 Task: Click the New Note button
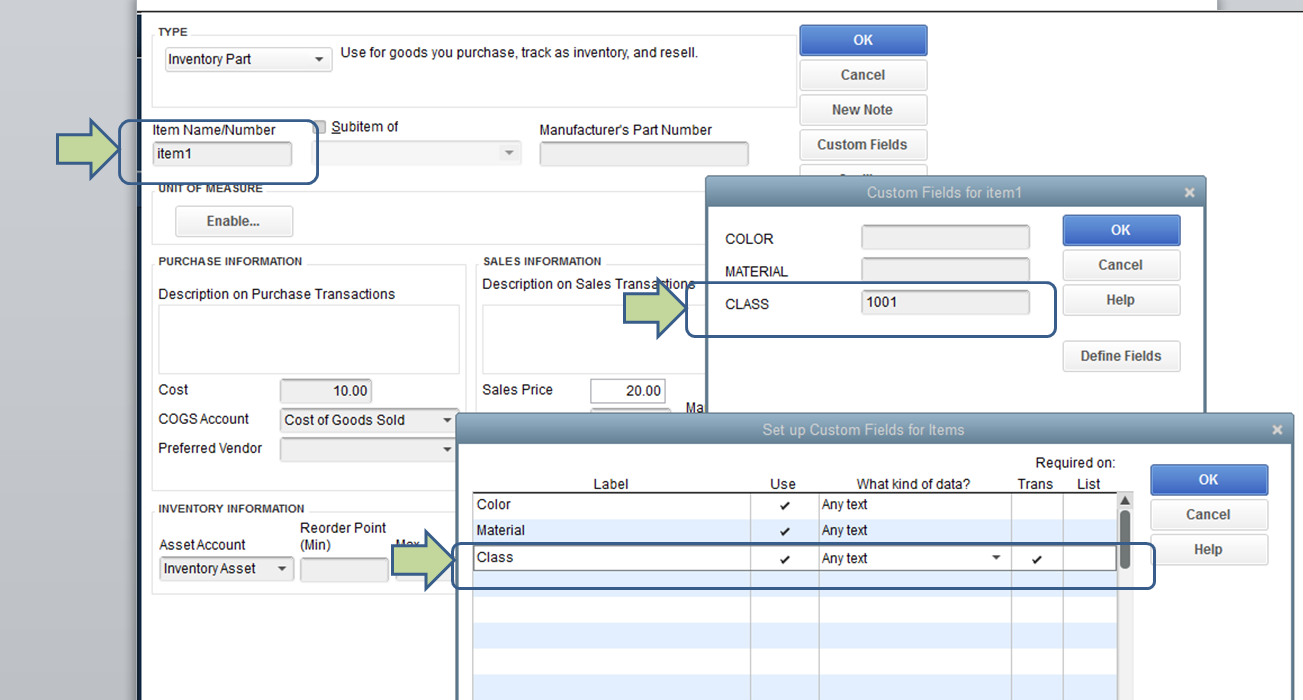click(x=863, y=110)
